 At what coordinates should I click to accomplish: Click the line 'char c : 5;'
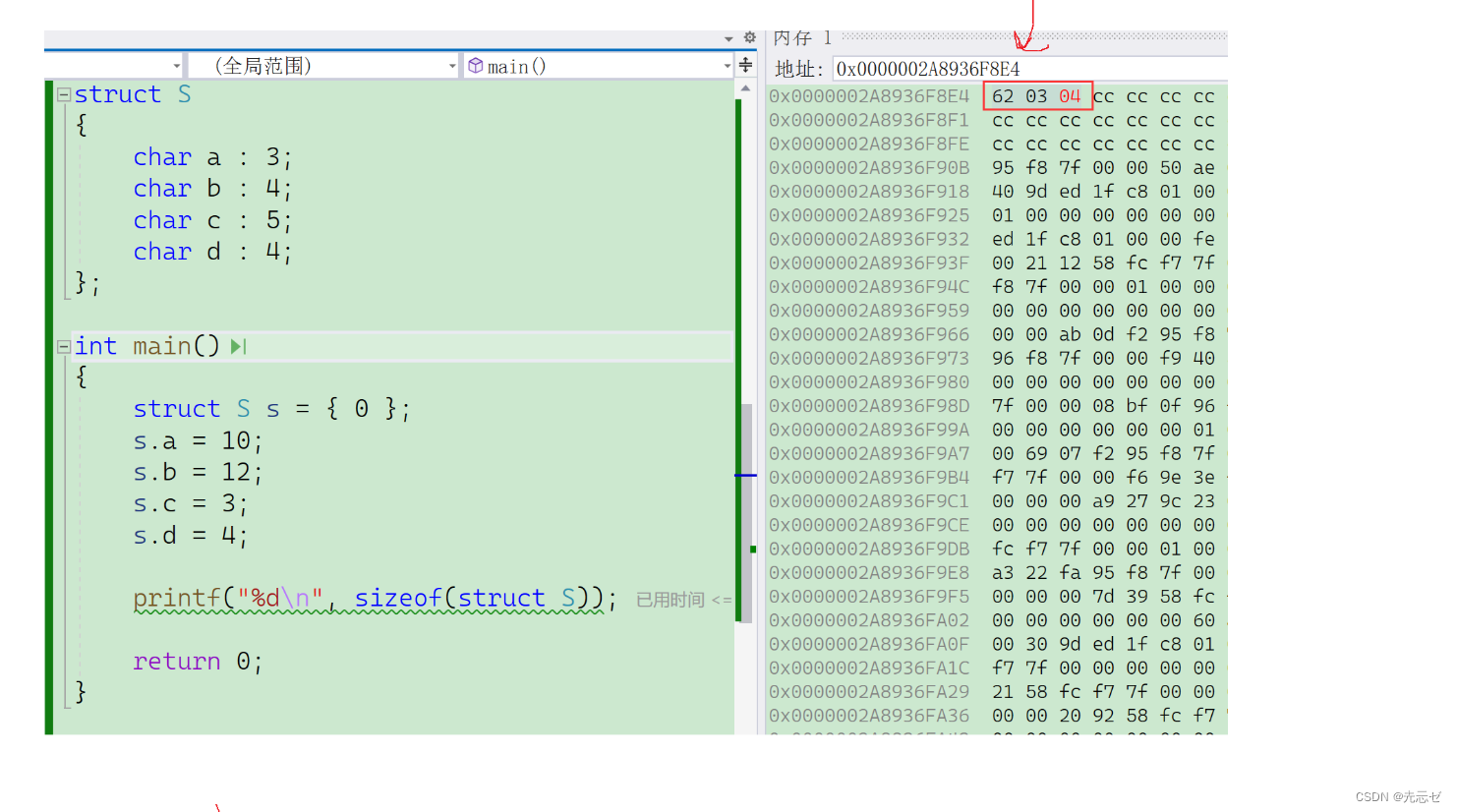pyautogui.click(x=212, y=220)
